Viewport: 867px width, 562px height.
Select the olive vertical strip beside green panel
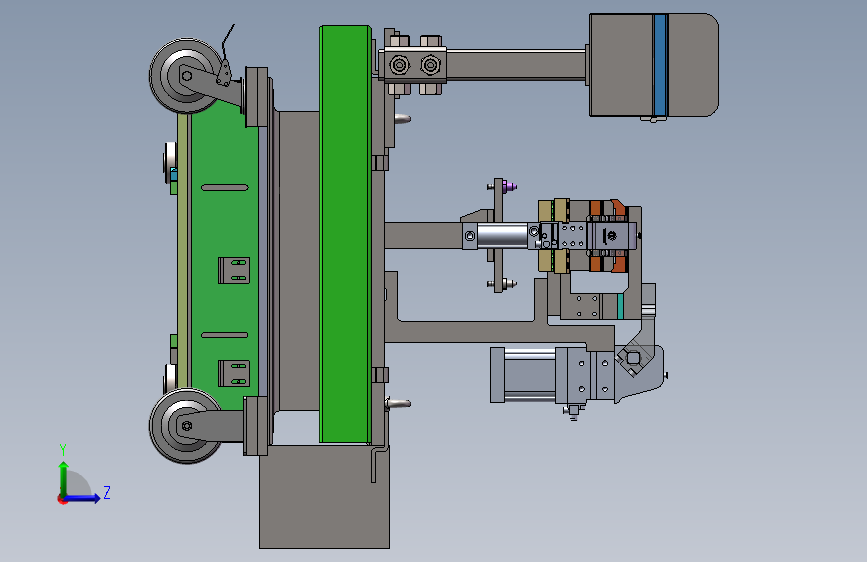point(182,251)
